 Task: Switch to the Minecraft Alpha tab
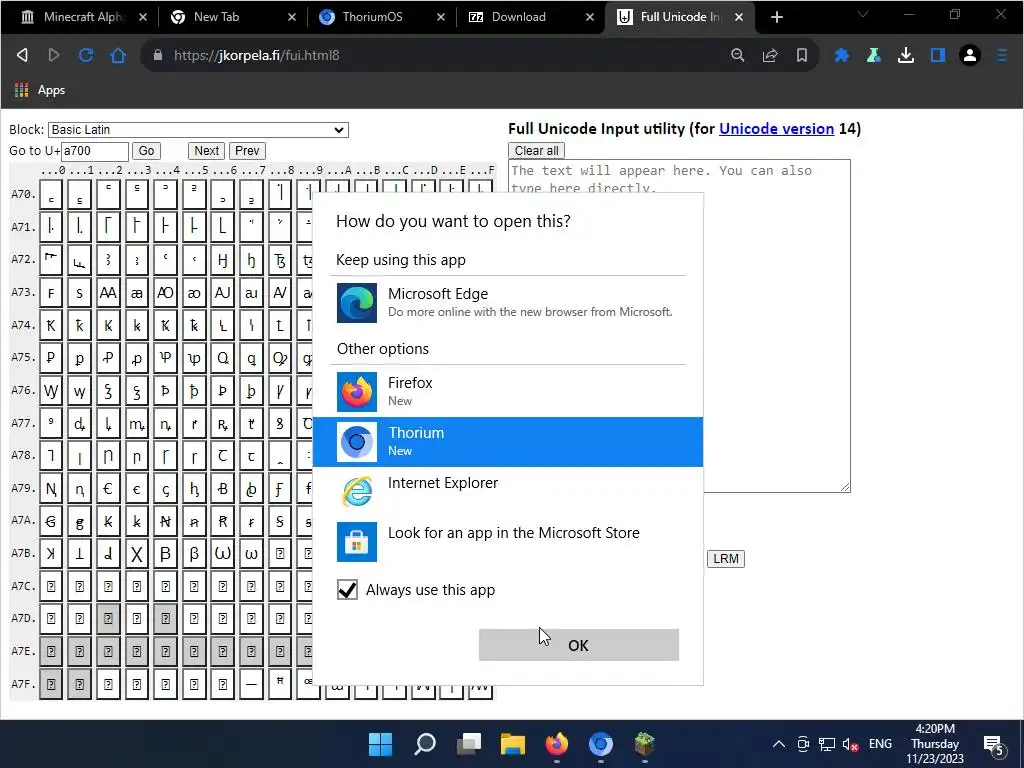pos(82,17)
